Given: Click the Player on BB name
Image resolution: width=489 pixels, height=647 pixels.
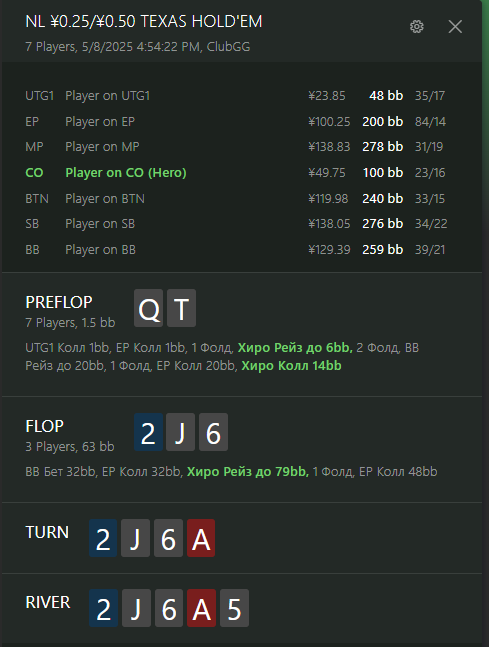Looking at the screenshot, I should click(x=100, y=250).
